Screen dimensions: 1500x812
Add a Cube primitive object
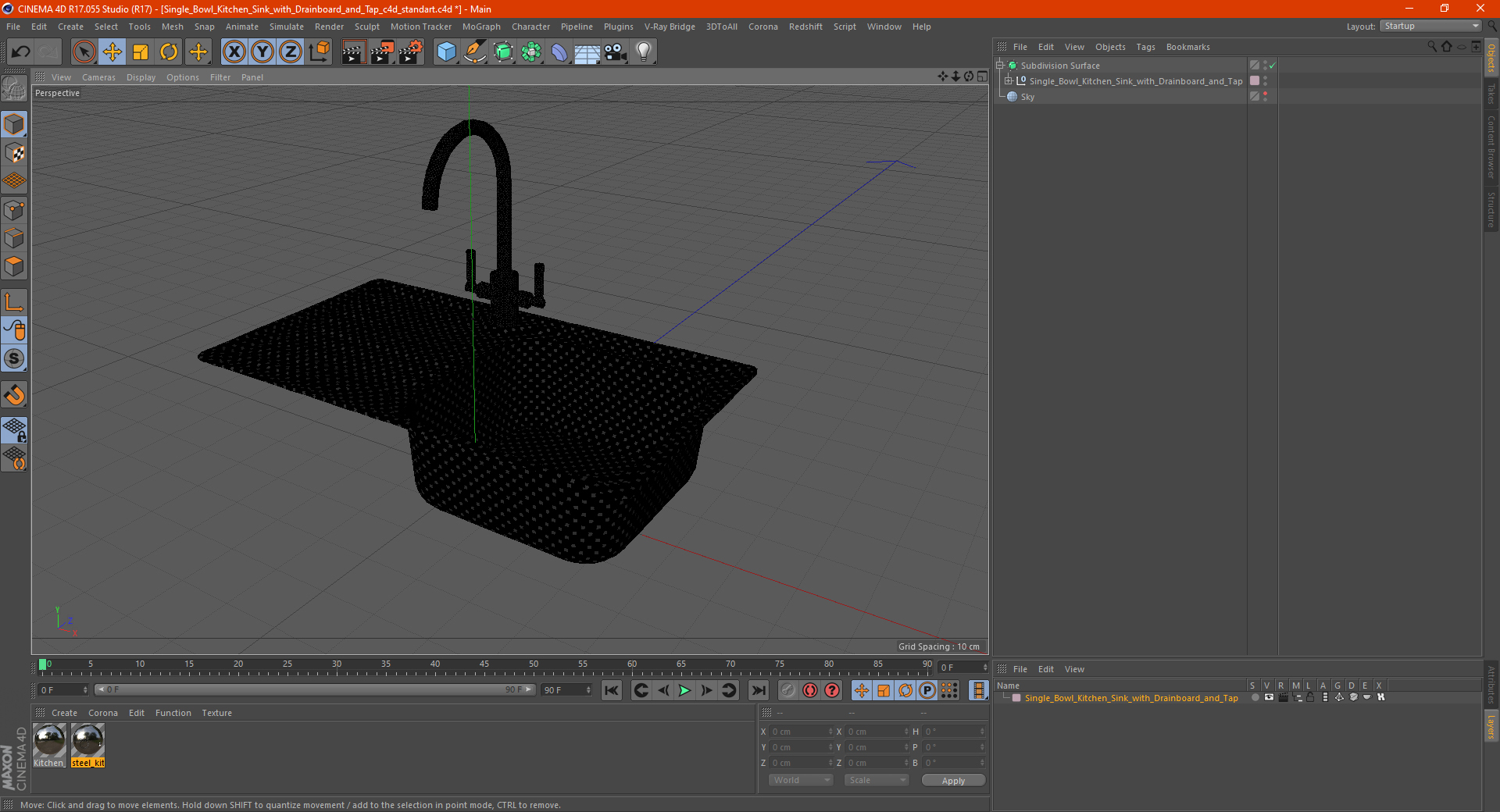click(446, 52)
